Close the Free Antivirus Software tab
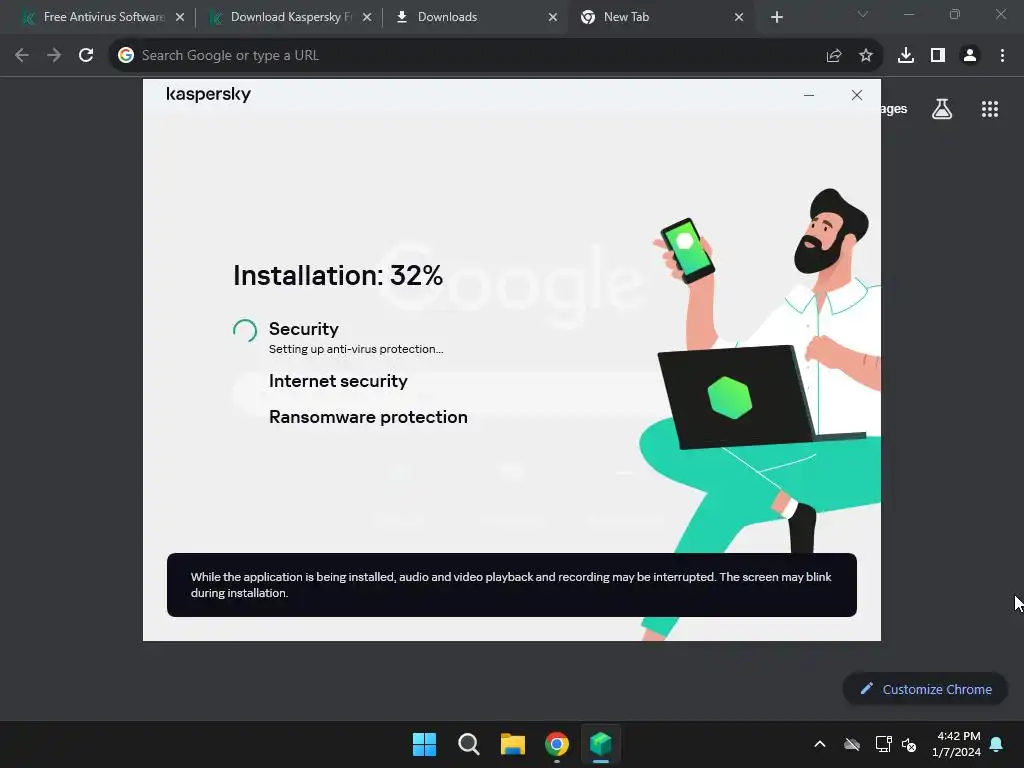 (x=180, y=17)
